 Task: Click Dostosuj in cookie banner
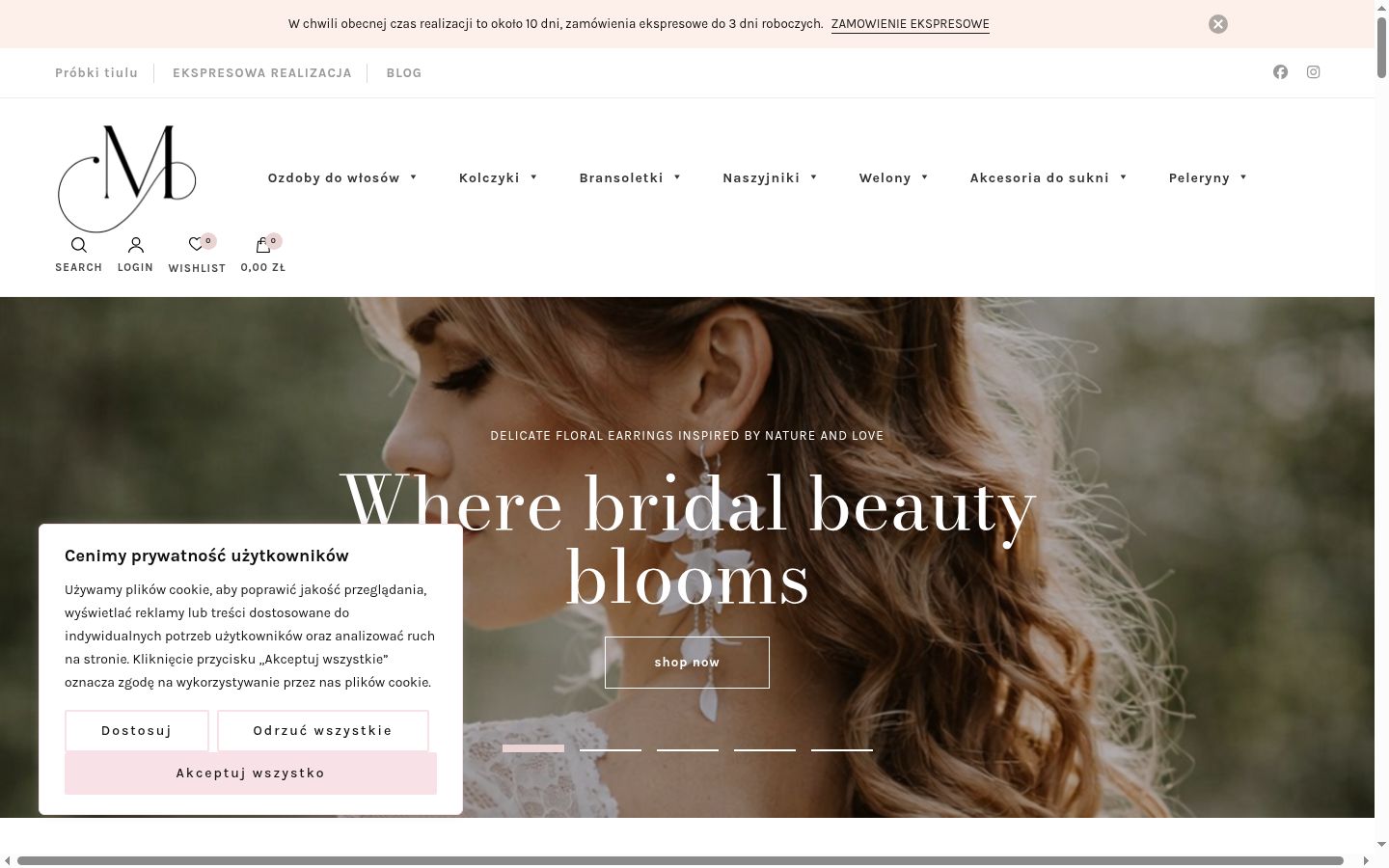tap(137, 731)
